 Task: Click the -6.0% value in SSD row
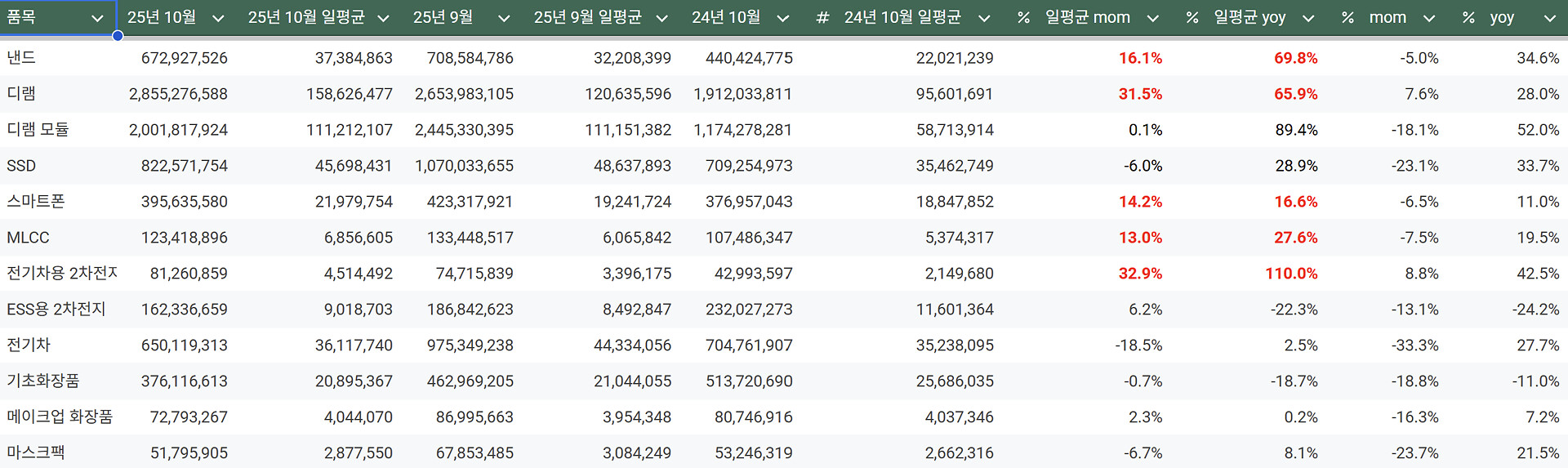(x=1143, y=166)
